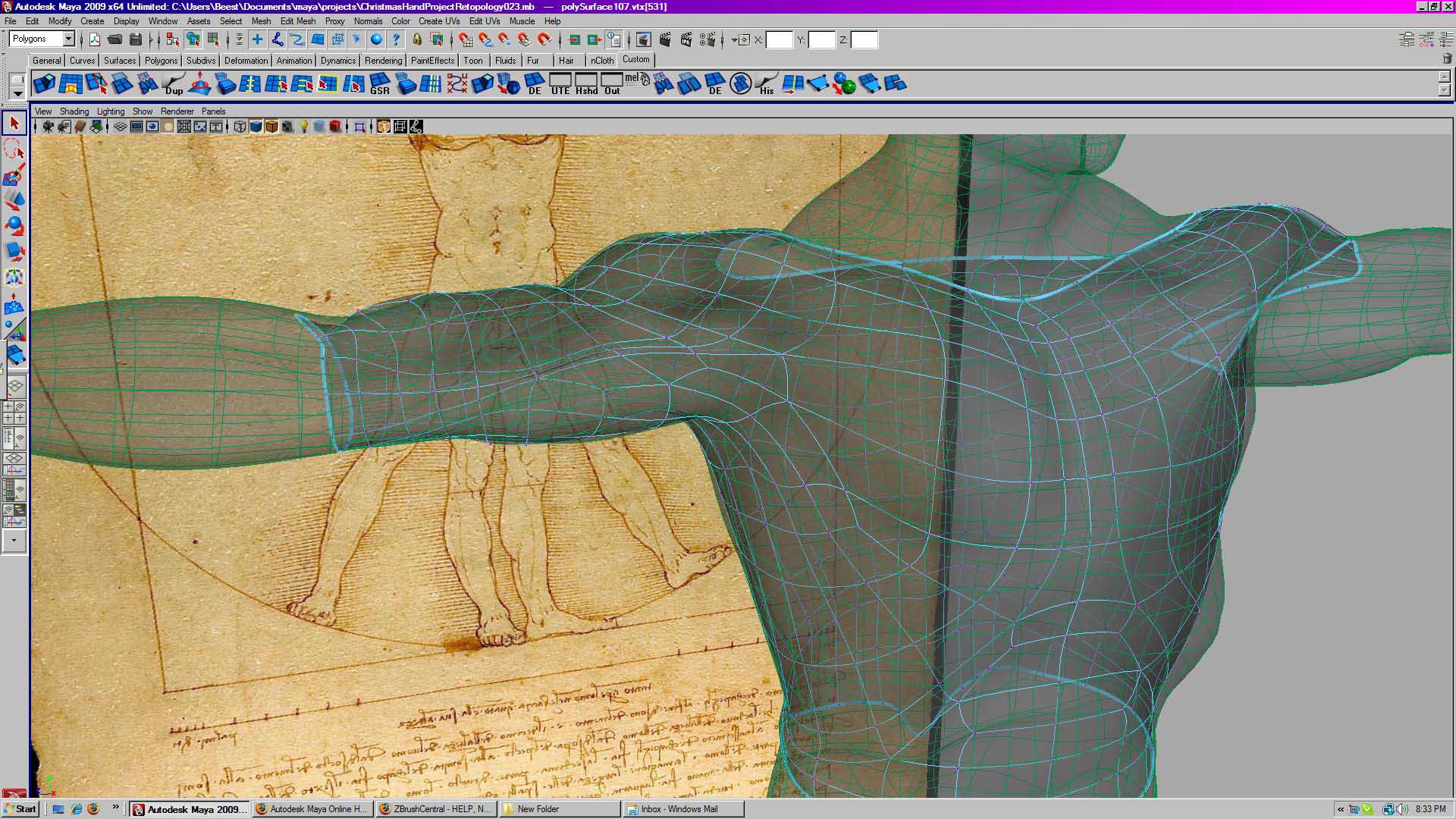Click the Windows Start button
1456x819 pixels.
(x=20, y=808)
